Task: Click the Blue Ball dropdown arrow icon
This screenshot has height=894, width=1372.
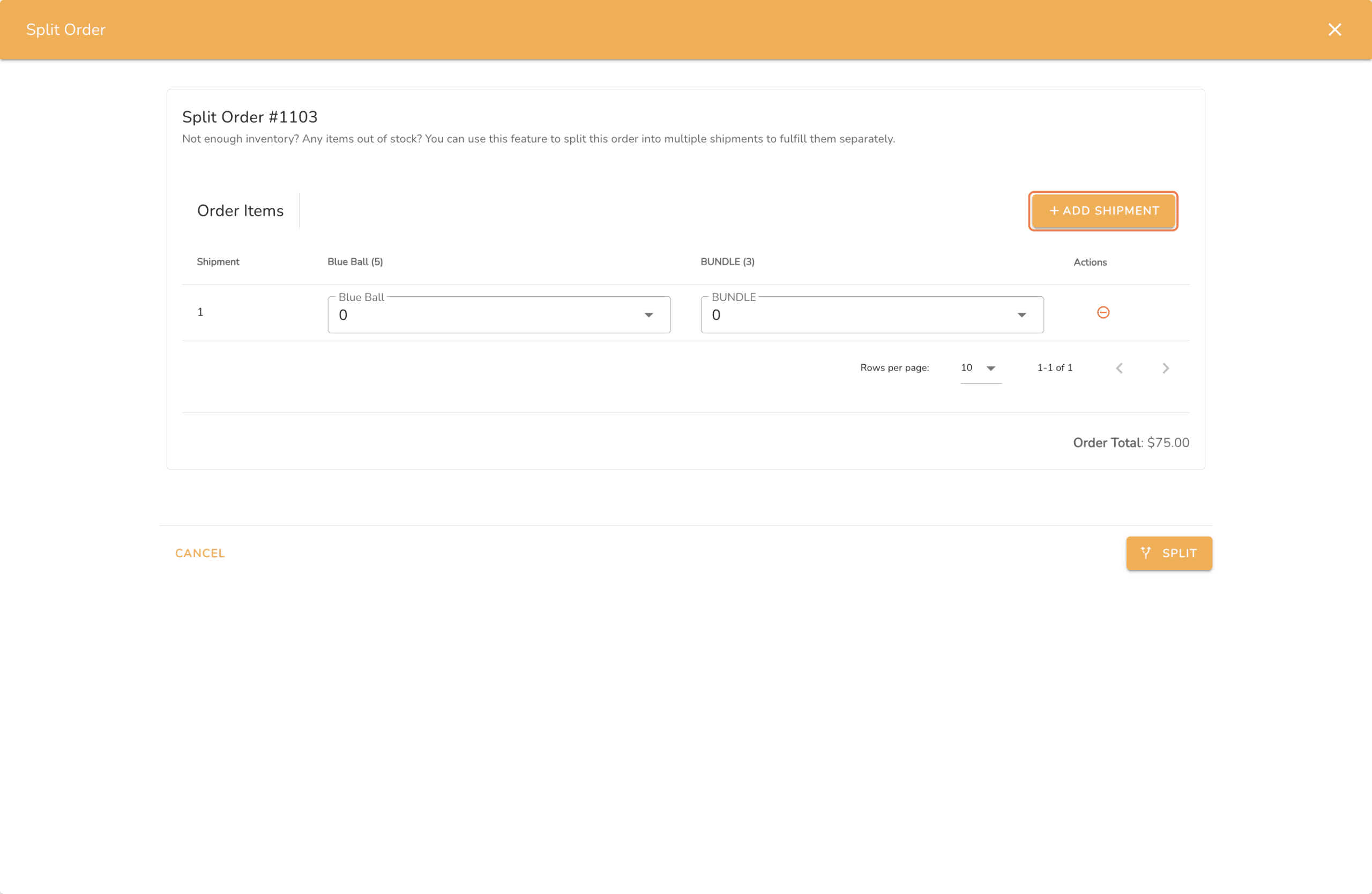Action: tap(649, 315)
